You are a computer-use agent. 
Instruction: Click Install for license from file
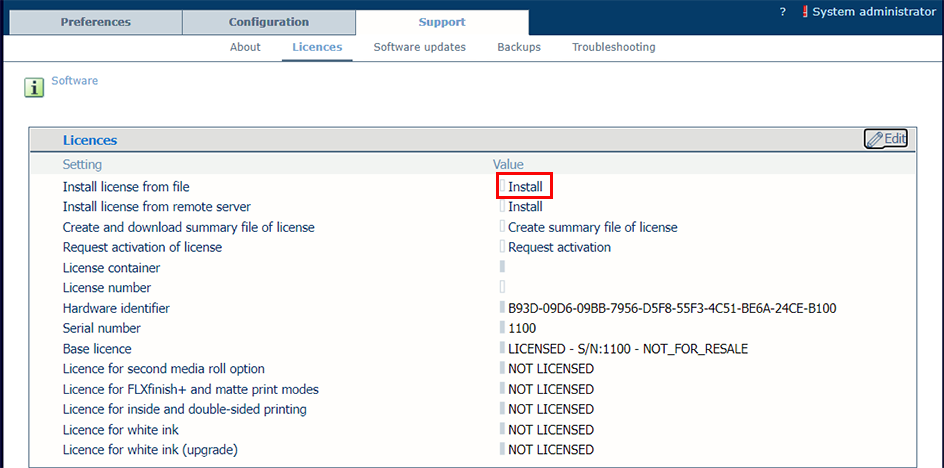(525, 187)
